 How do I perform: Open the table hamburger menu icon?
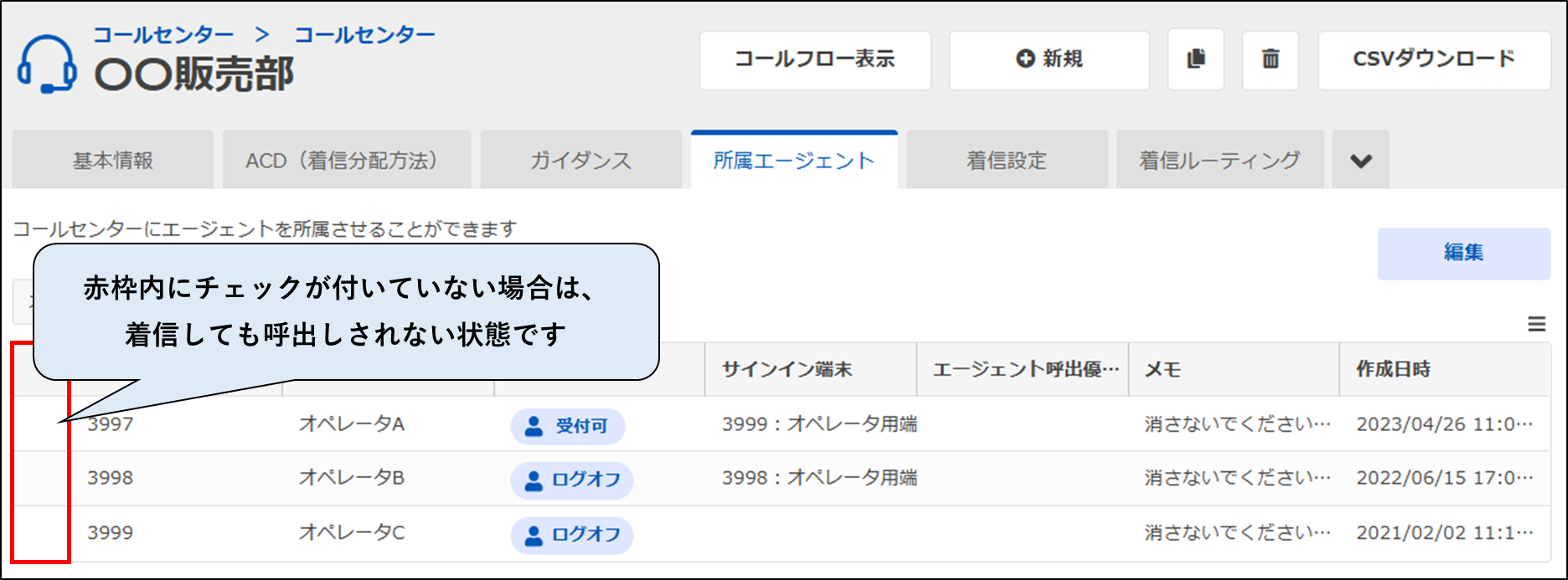pos(1536,324)
